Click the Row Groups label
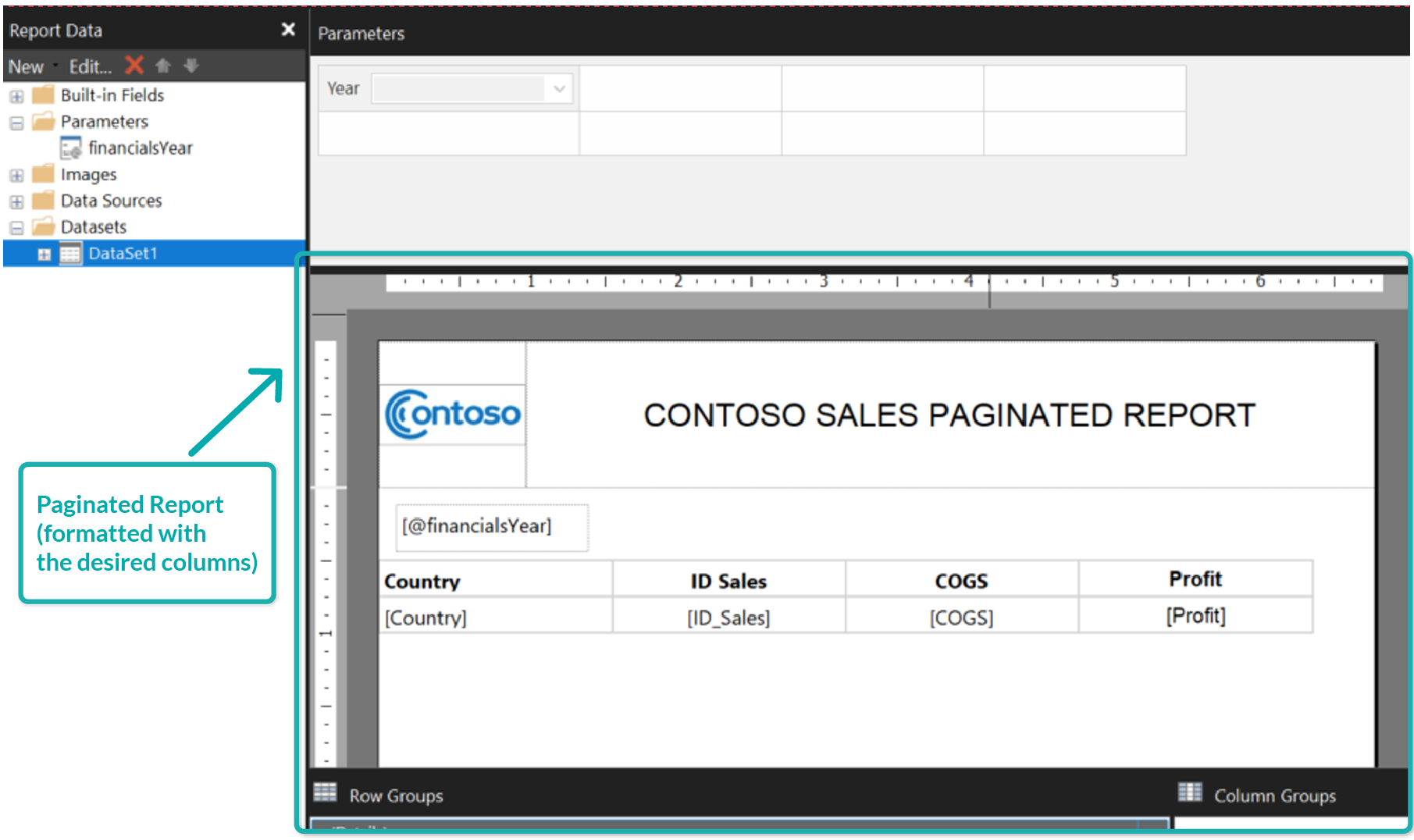Viewport: 1414px width, 840px height. coord(396,796)
